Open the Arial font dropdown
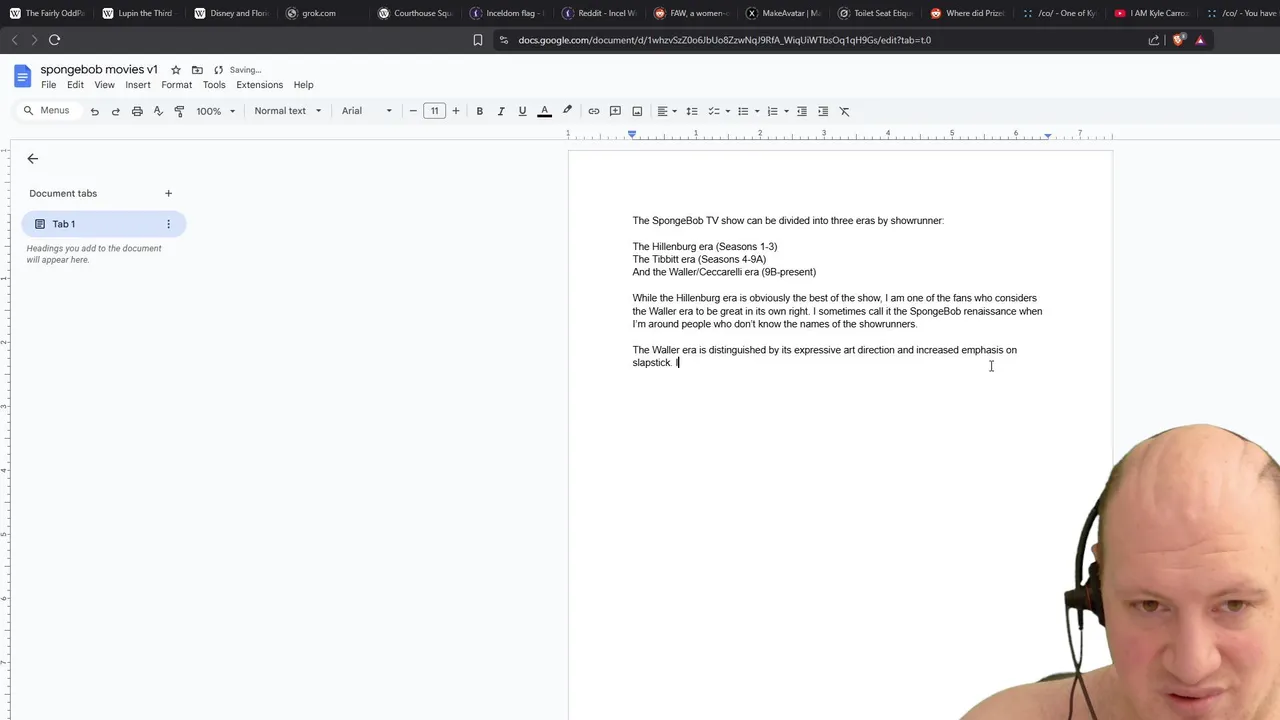 tap(367, 111)
